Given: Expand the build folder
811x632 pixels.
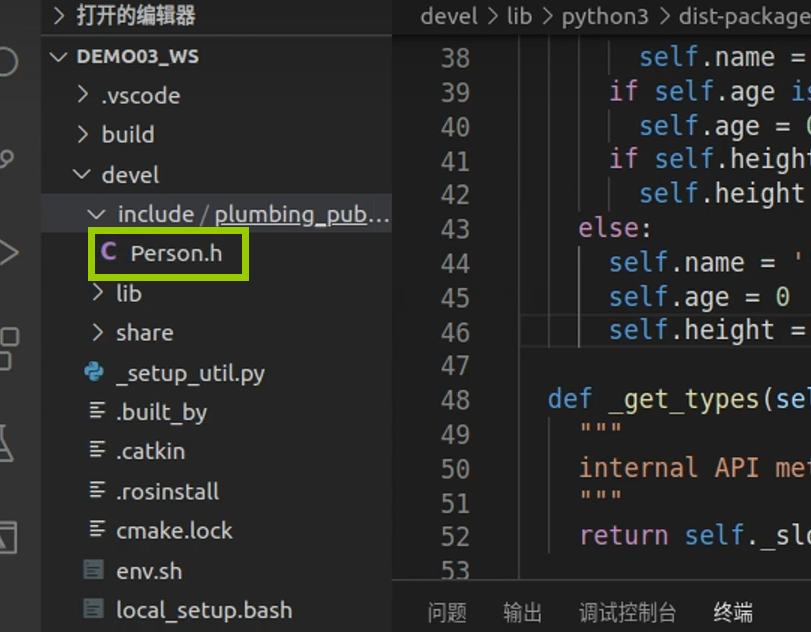Looking at the screenshot, I should tap(127, 134).
